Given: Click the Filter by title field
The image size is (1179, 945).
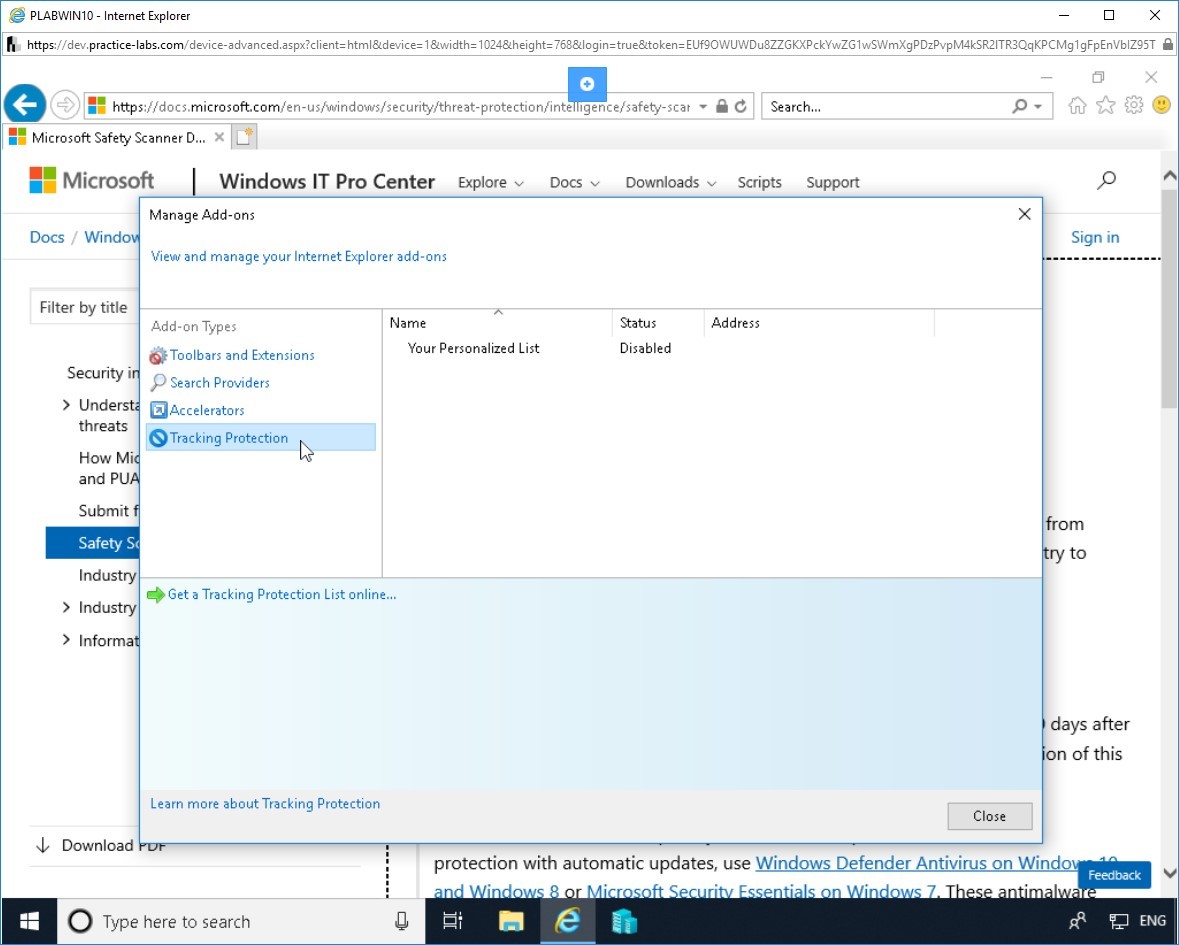Looking at the screenshot, I should click(x=85, y=307).
